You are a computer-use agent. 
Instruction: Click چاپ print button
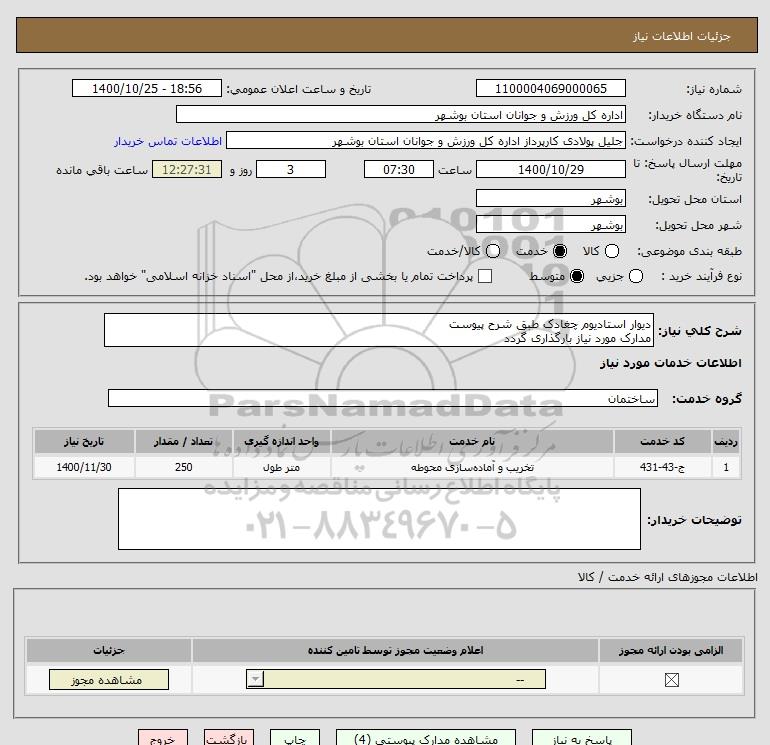[x=295, y=738]
